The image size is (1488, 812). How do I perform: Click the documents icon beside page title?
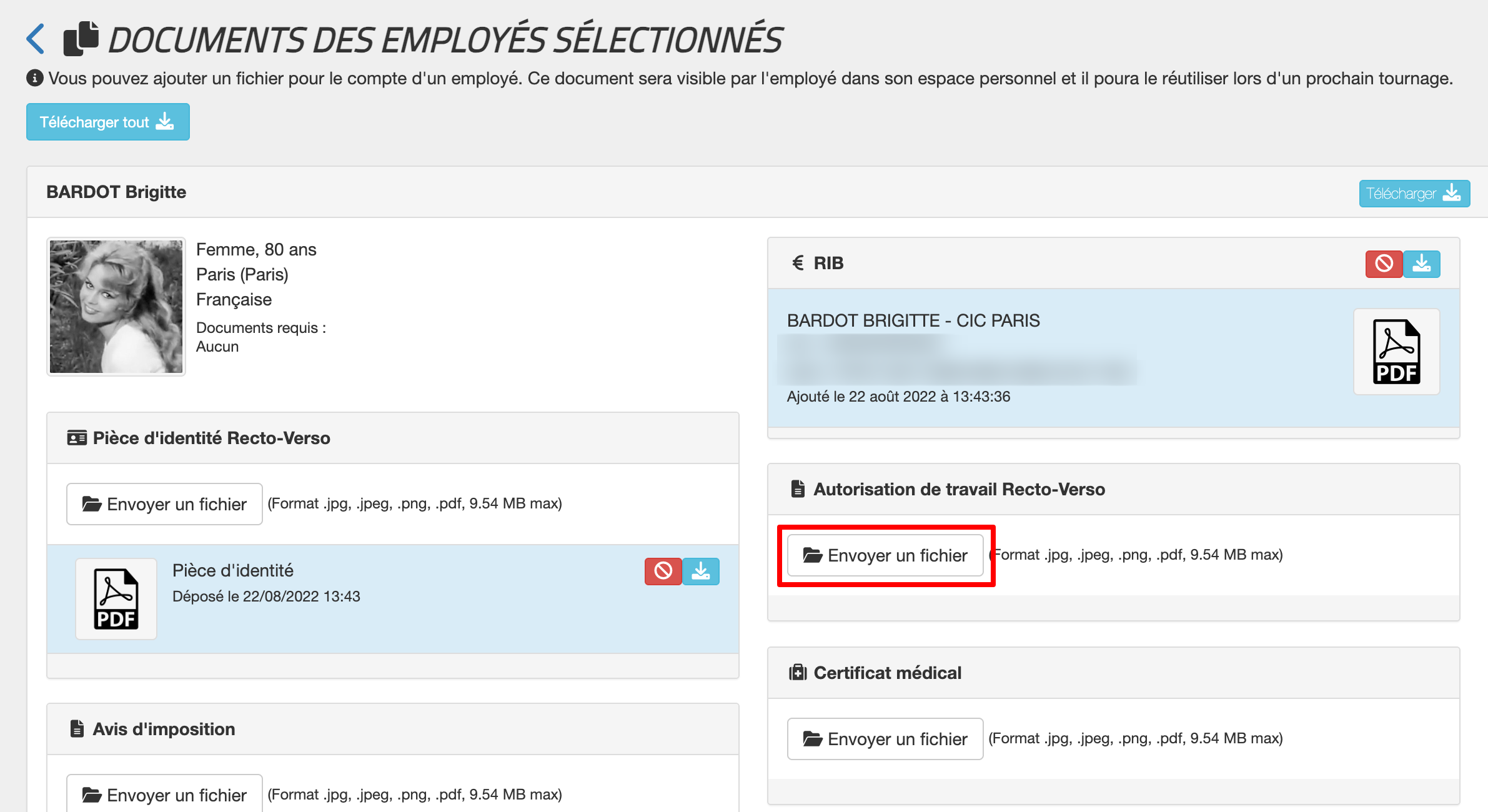pyautogui.click(x=81, y=39)
